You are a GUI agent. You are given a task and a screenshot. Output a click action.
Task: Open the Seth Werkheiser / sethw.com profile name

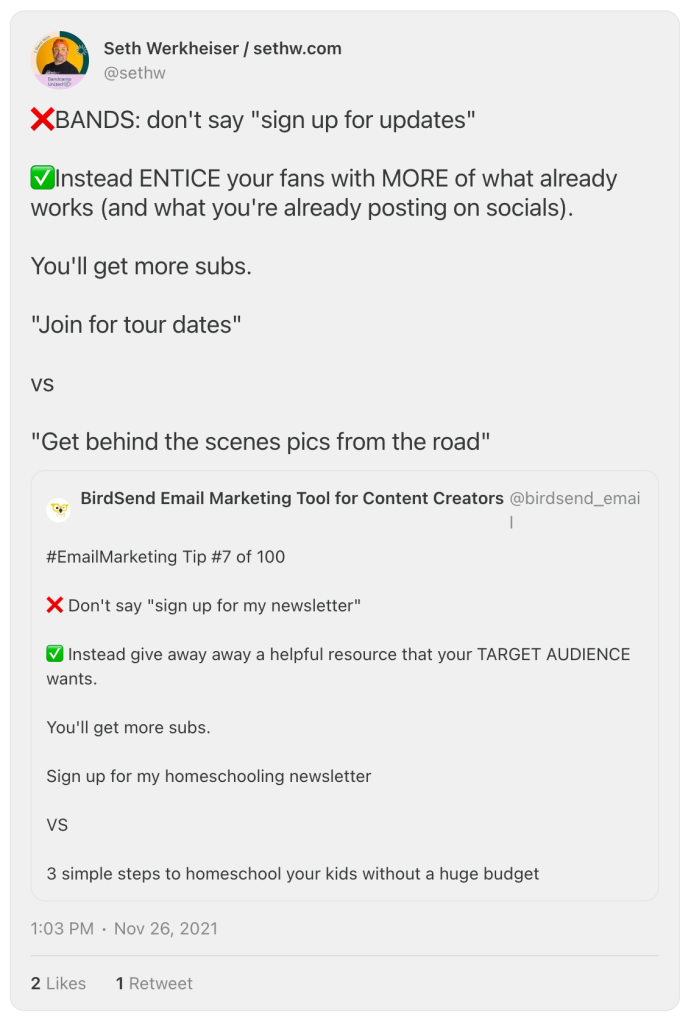point(222,49)
